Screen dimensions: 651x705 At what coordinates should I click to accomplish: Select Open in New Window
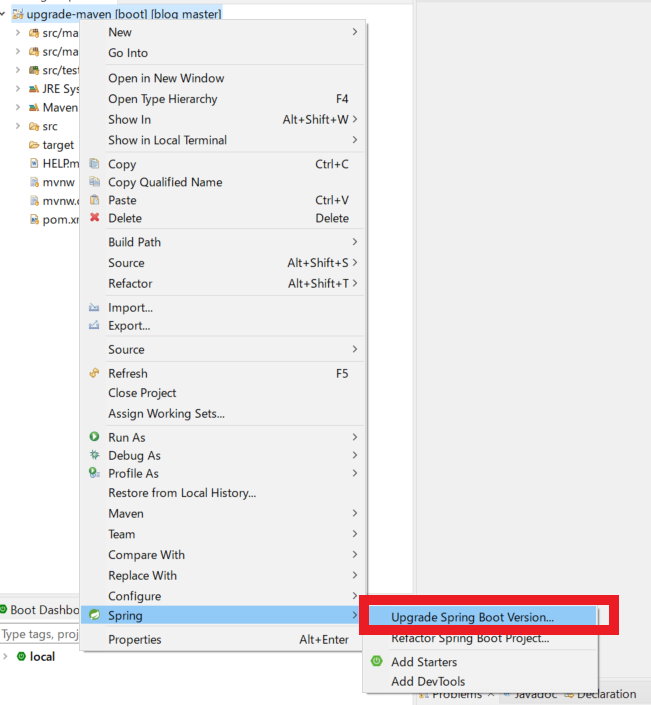166,78
